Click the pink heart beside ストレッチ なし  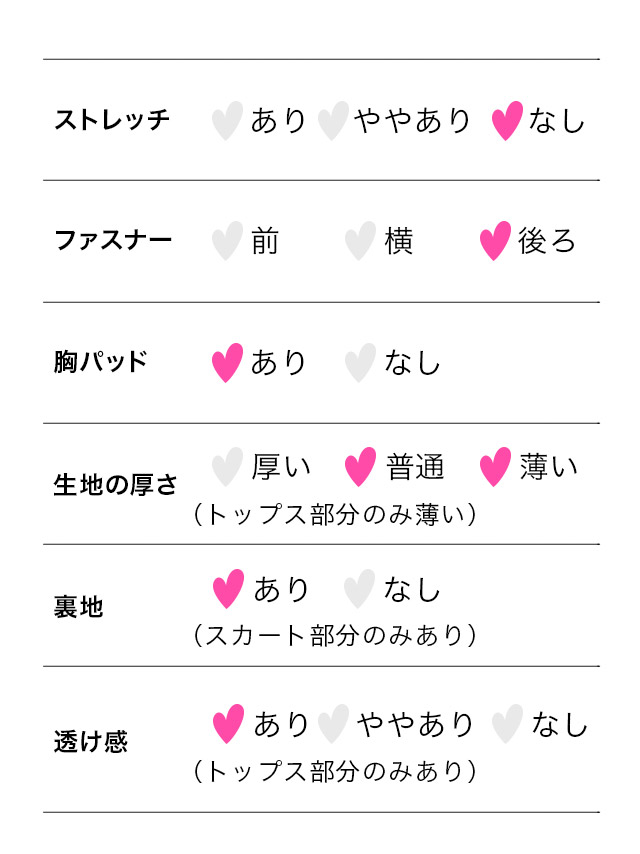(507, 120)
